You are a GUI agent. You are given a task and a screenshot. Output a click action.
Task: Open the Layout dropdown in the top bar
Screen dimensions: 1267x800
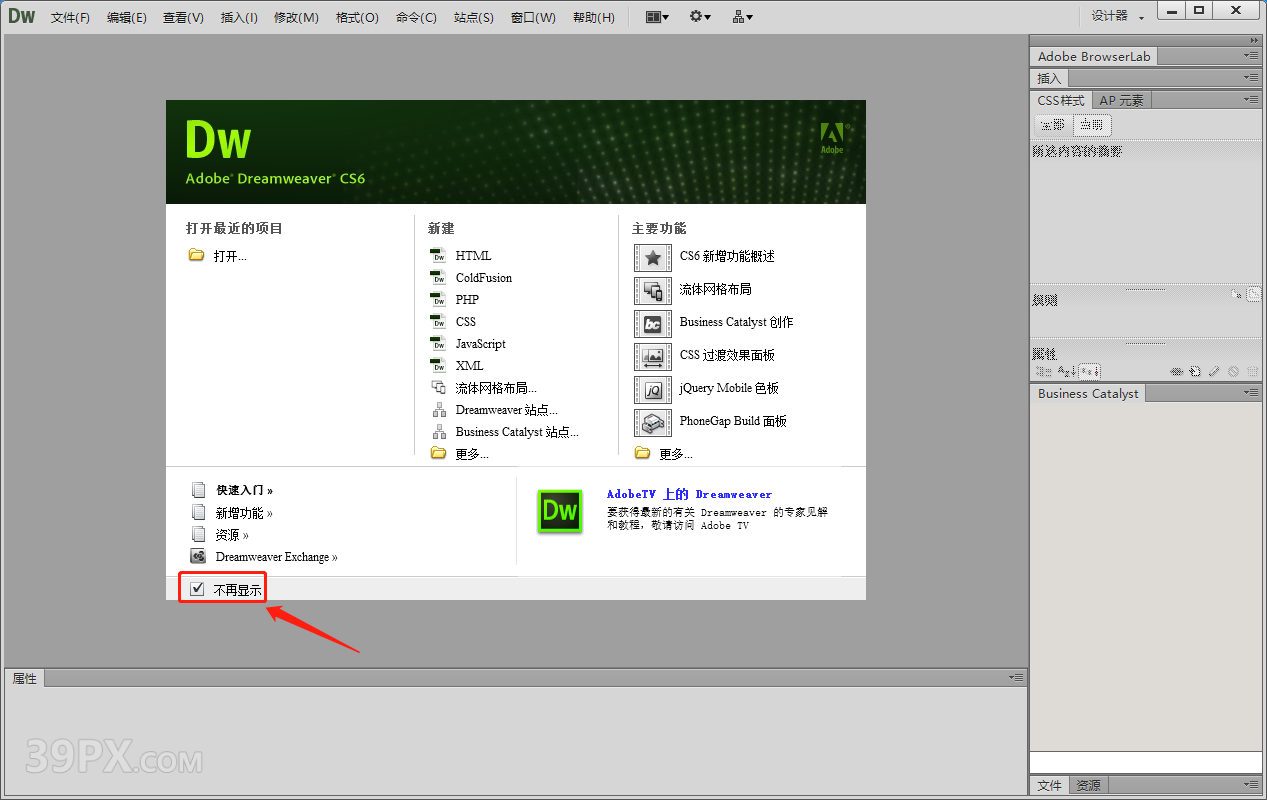point(657,17)
